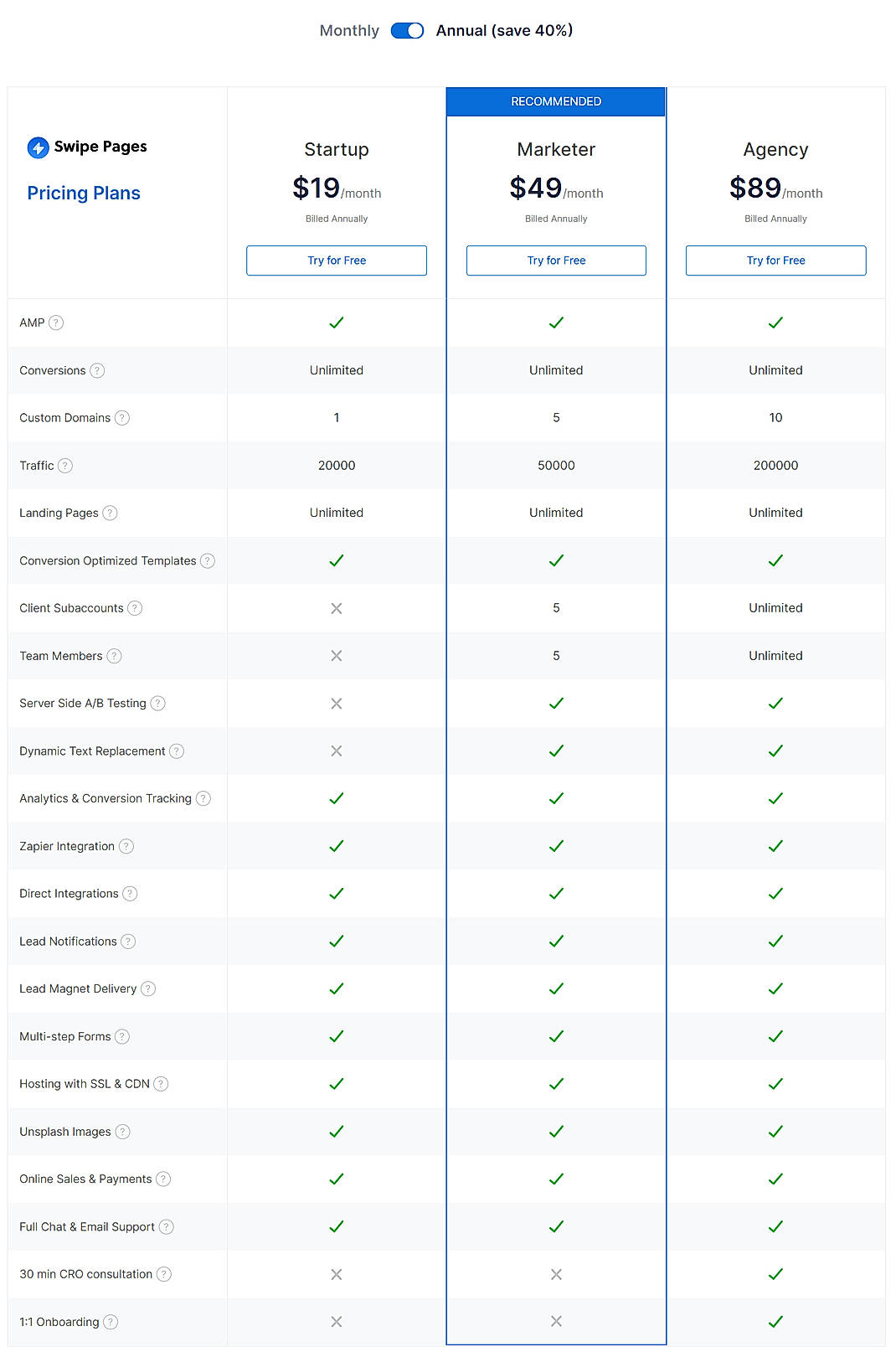The height and width of the screenshot is (1352, 896).
Task: Click the Annual (save 40%) label
Action: [503, 30]
